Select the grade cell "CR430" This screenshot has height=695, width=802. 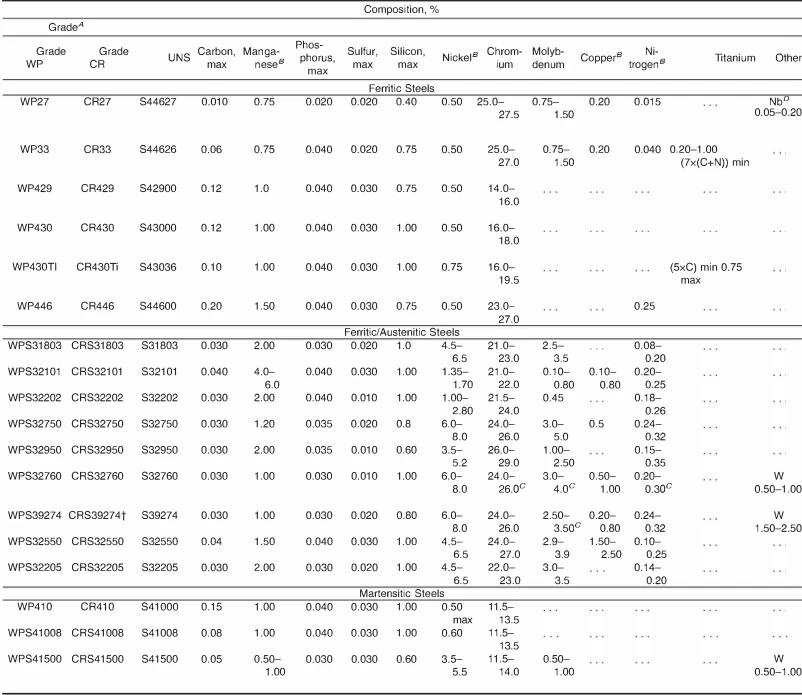pos(97,228)
